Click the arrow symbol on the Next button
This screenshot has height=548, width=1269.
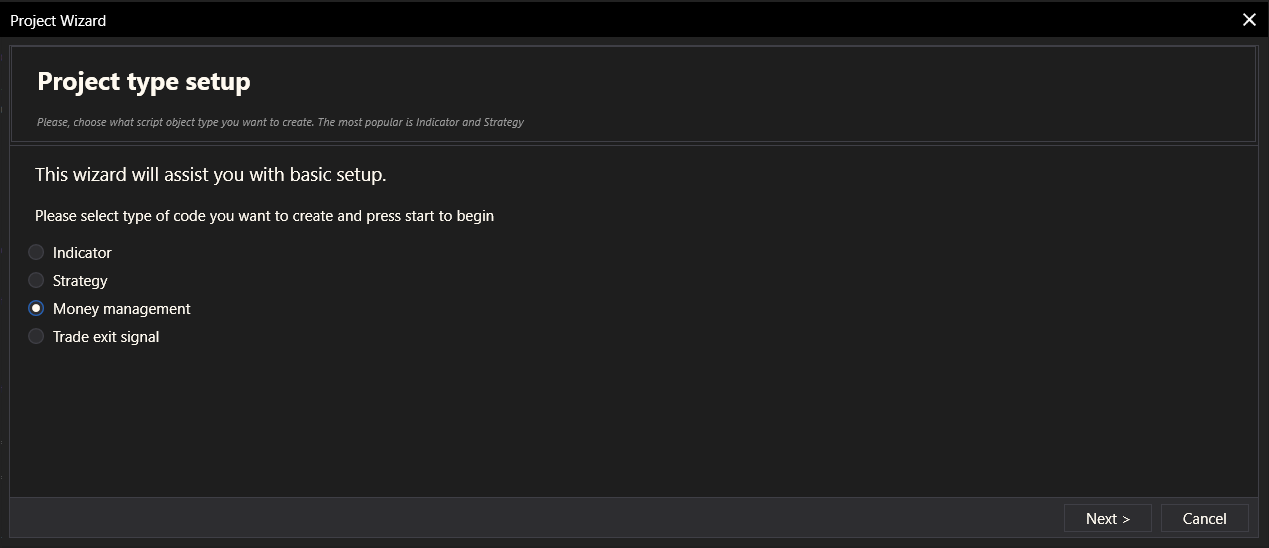[1126, 518]
